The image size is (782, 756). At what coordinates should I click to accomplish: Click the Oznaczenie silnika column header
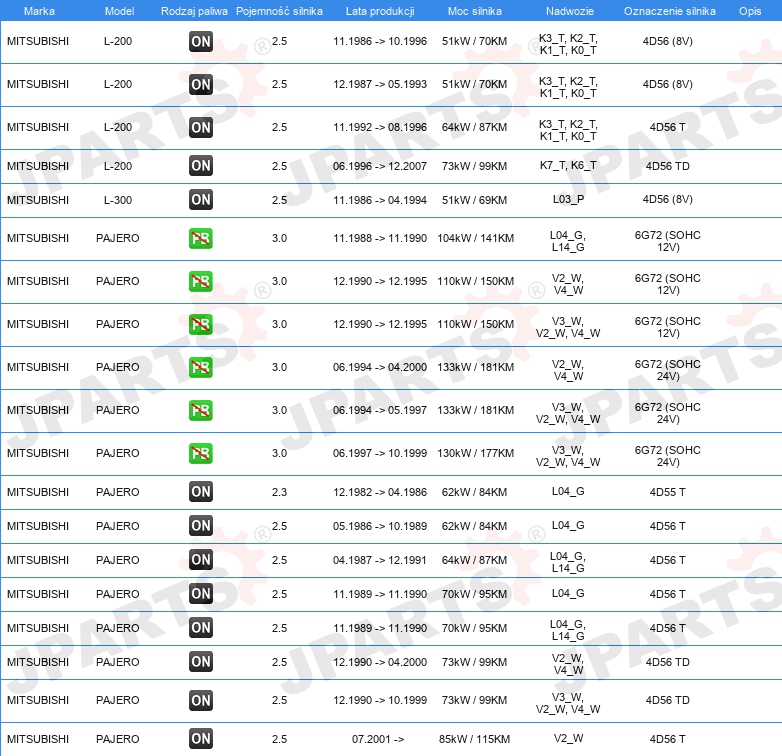[x=670, y=11]
